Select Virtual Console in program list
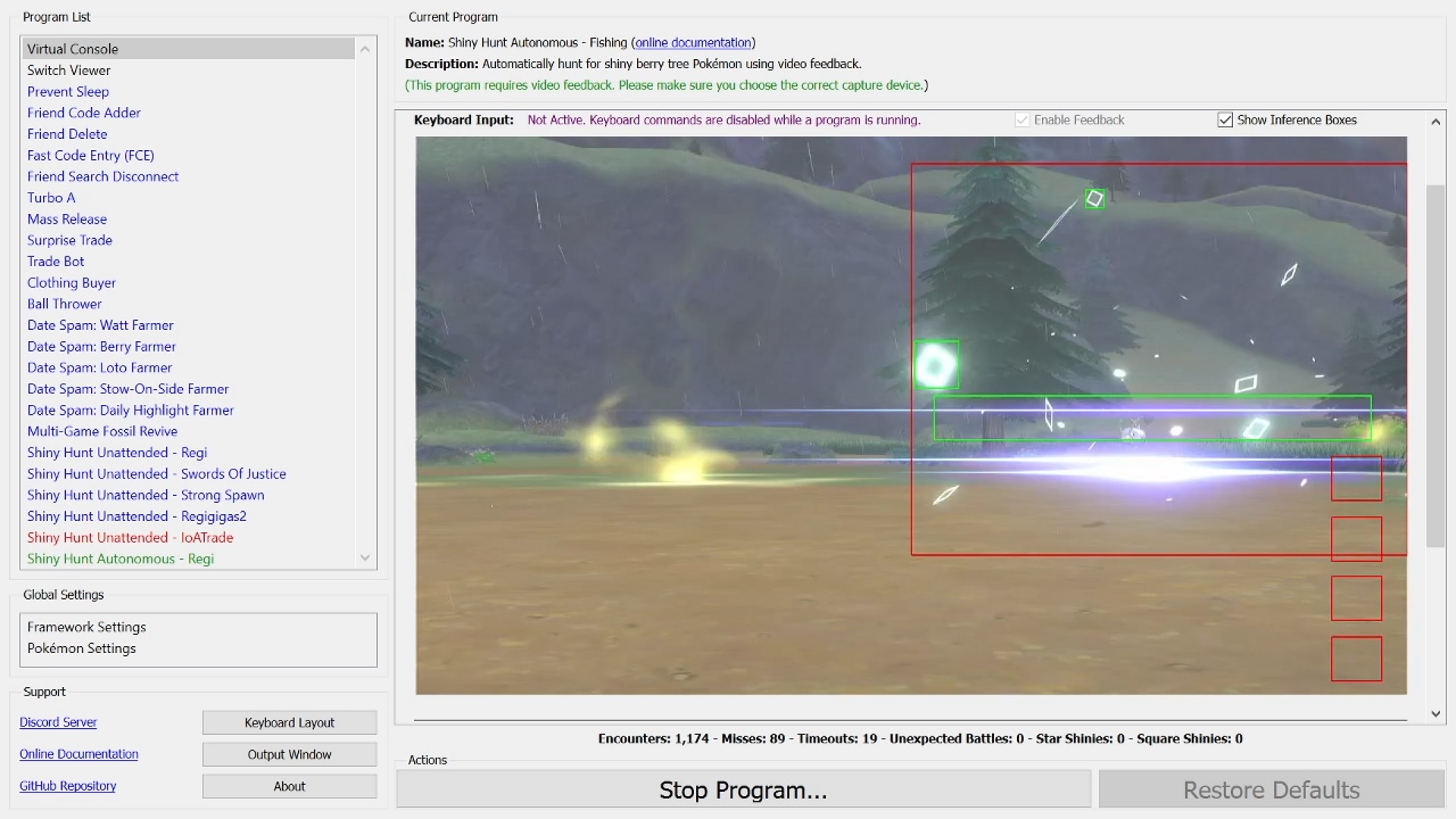The height and width of the screenshot is (819, 1456). pyautogui.click(x=73, y=49)
